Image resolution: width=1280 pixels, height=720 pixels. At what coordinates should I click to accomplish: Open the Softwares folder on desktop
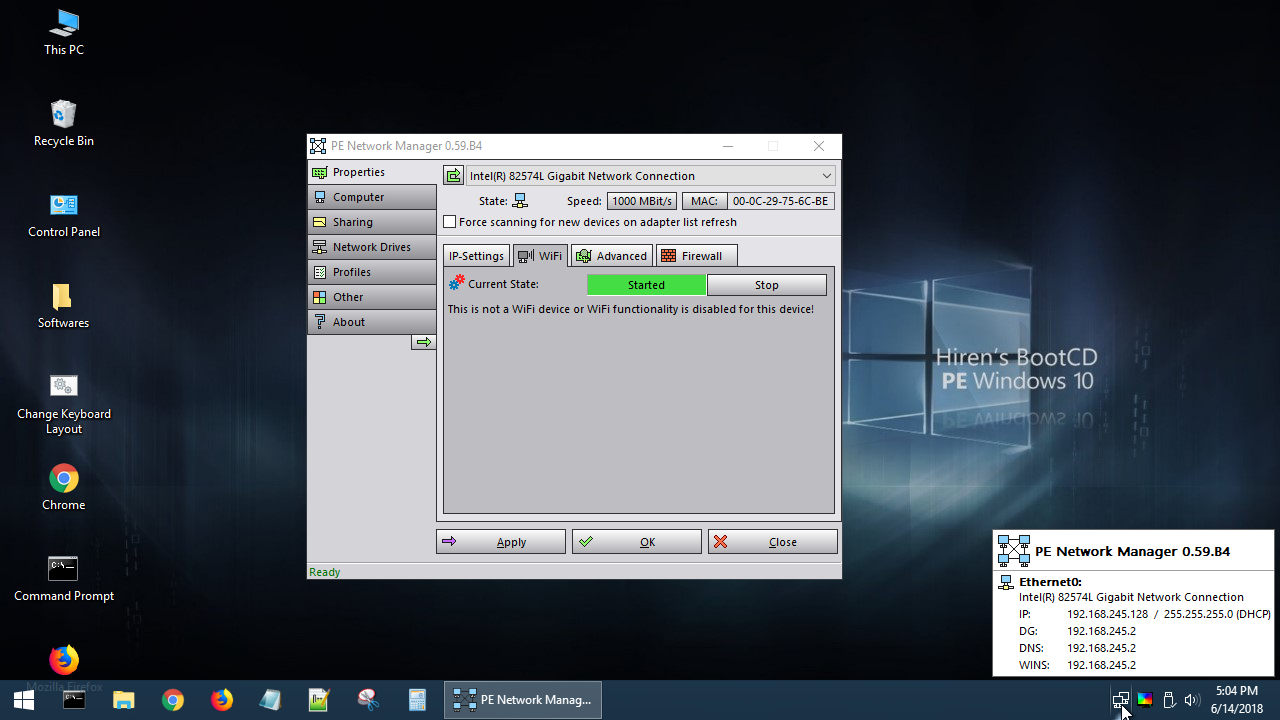click(x=63, y=305)
